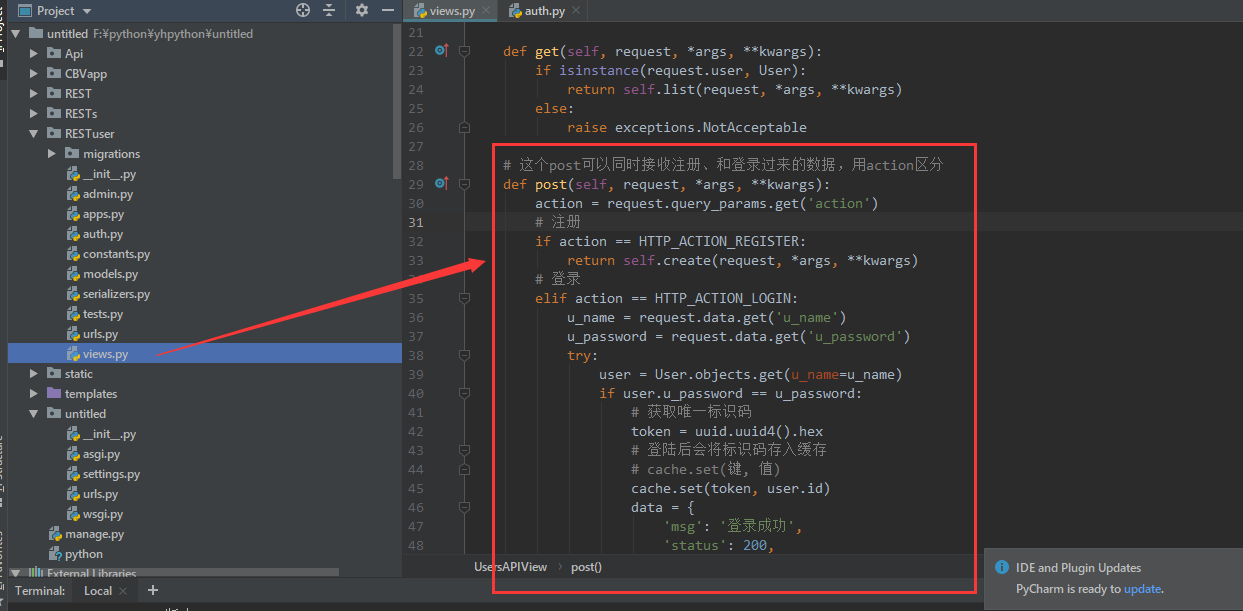Fold the data dict at line 46
1243x611 pixels.
(x=464, y=507)
